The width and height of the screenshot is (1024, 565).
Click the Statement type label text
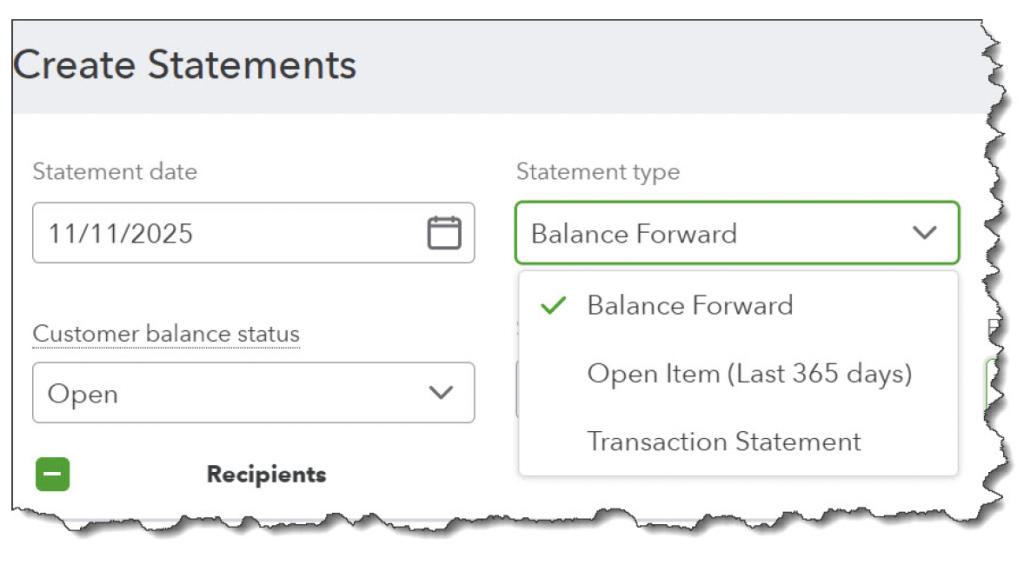click(x=598, y=172)
